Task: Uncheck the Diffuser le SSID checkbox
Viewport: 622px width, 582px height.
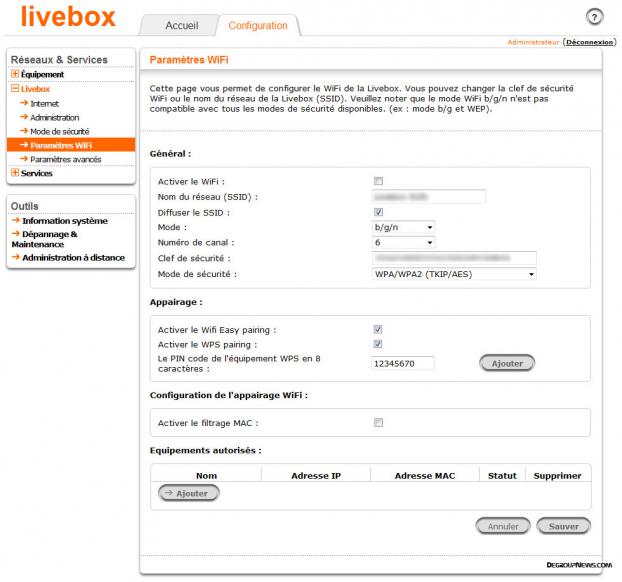Action: click(378, 212)
